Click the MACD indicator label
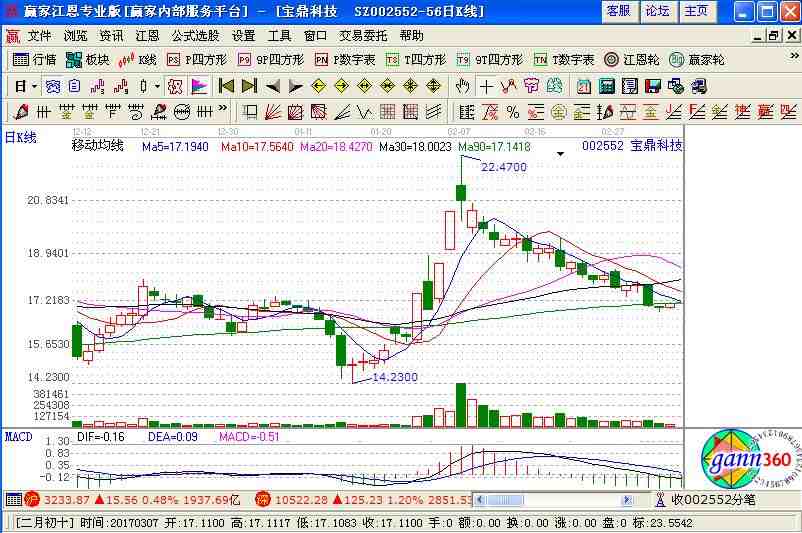 coord(18,437)
